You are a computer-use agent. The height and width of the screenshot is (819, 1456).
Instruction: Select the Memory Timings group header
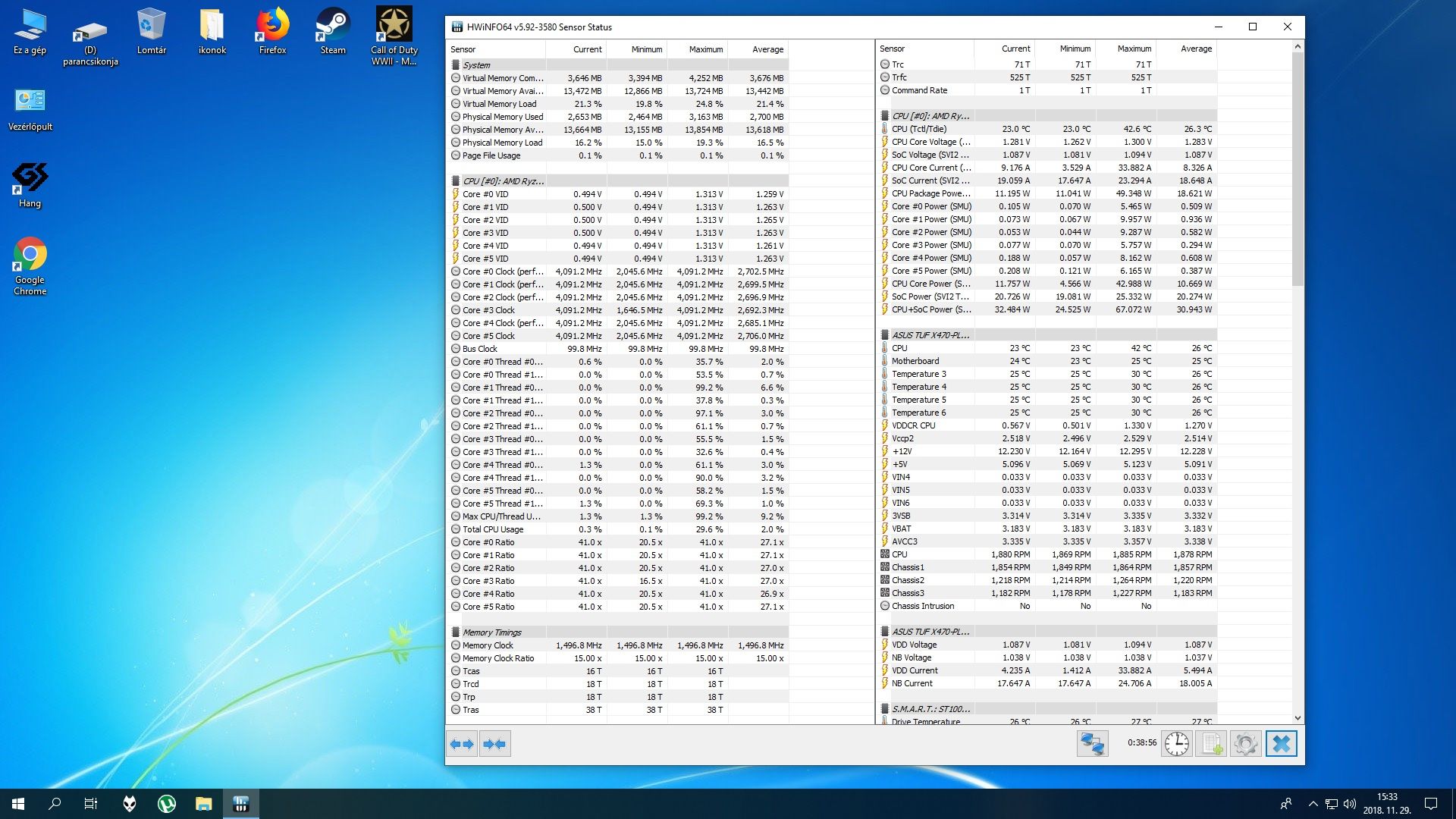coord(619,632)
